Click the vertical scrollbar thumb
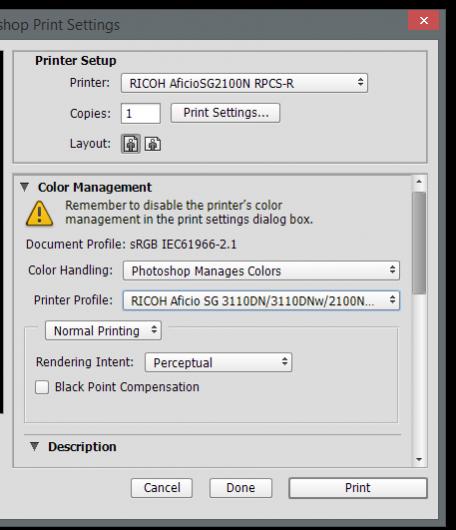This screenshot has width=456, height=530. [419, 243]
